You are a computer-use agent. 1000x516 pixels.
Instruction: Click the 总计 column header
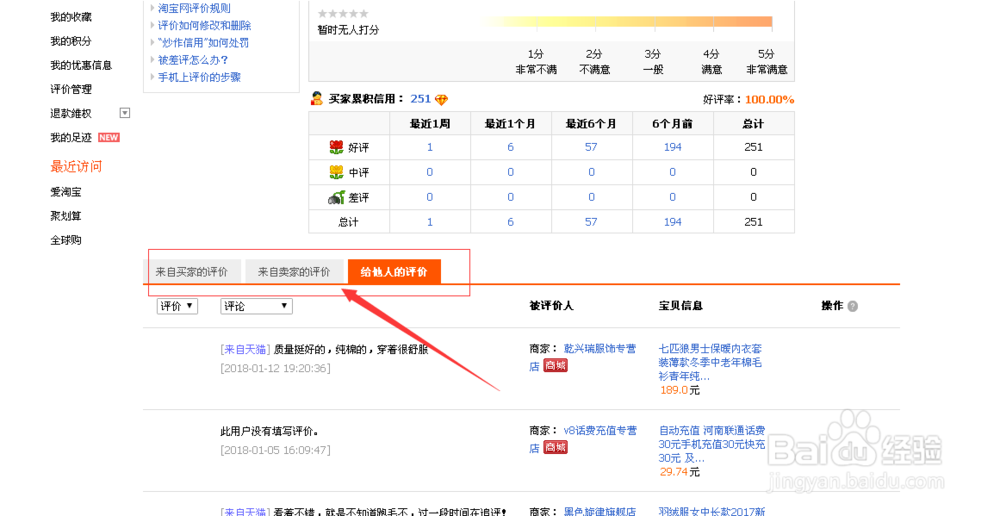point(753,124)
